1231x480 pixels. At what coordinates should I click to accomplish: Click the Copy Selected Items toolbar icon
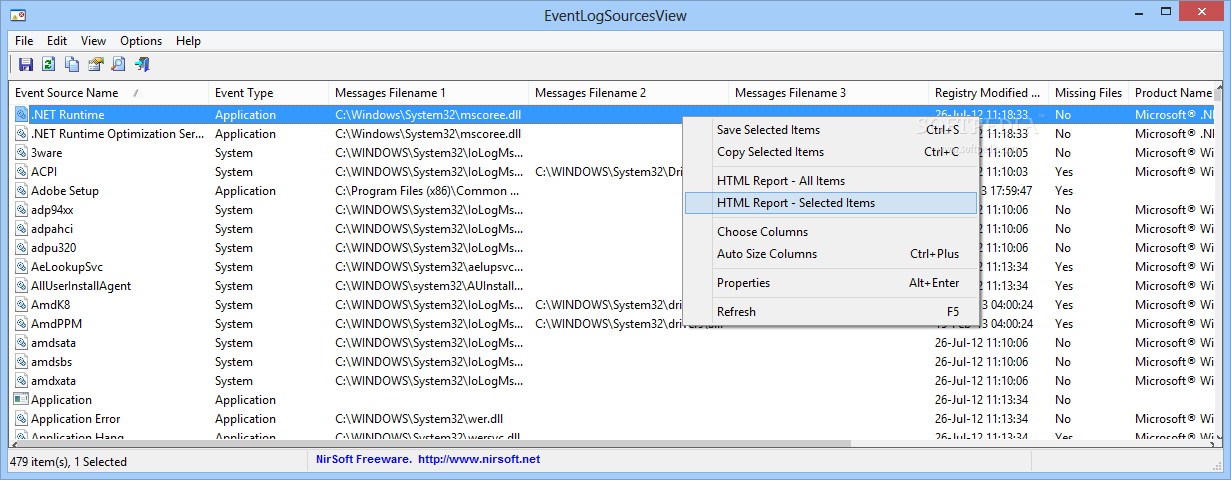(x=72, y=65)
